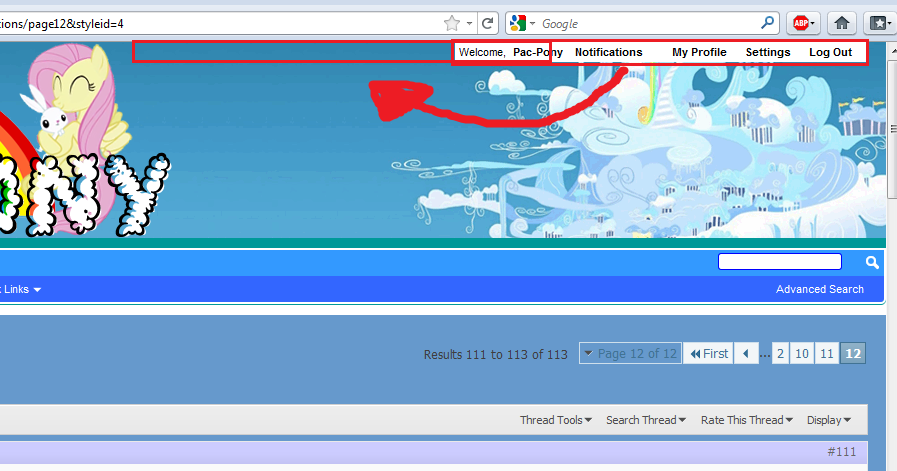Click the 'Results 111 to 113 of 113' text
This screenshot has width=897, height=471.
[x=495, y=355]
